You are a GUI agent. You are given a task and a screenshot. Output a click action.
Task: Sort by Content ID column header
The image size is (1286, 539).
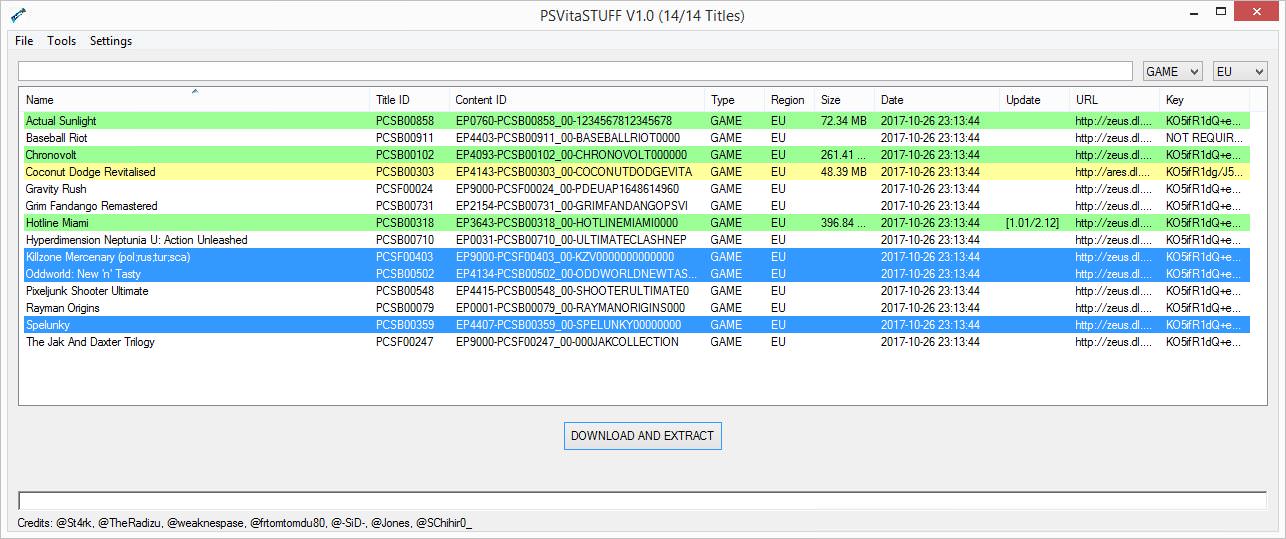coord(578,100)
